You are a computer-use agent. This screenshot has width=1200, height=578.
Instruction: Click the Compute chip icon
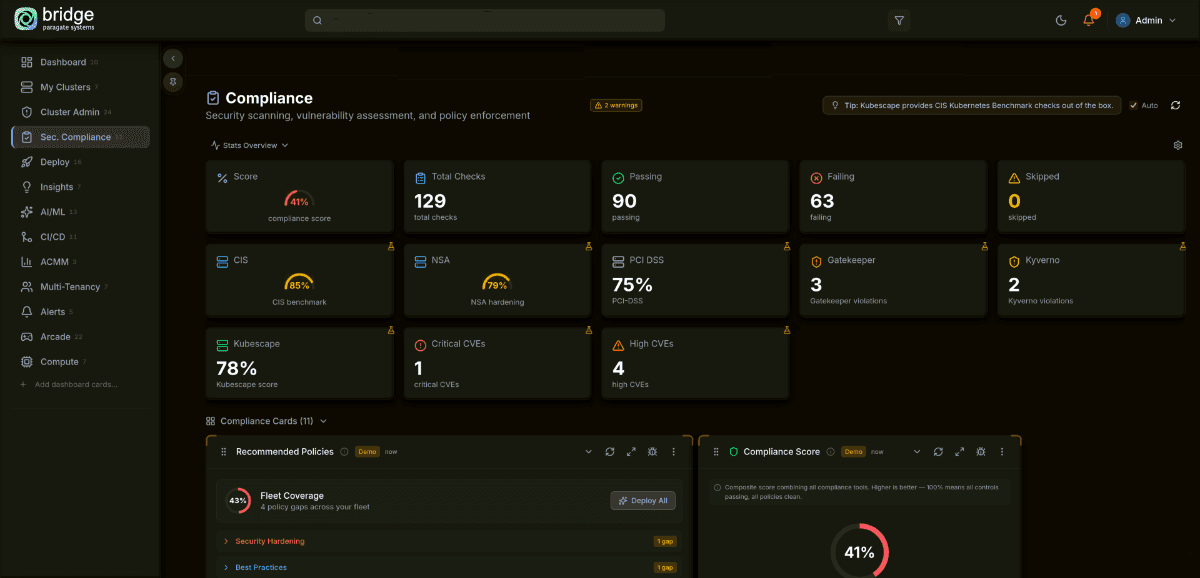click(27, 362)
